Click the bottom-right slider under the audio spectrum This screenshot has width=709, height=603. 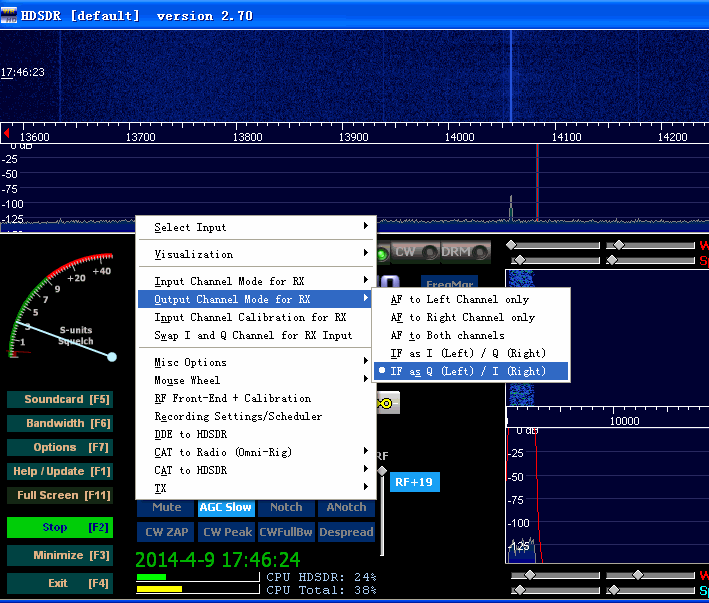651,590
